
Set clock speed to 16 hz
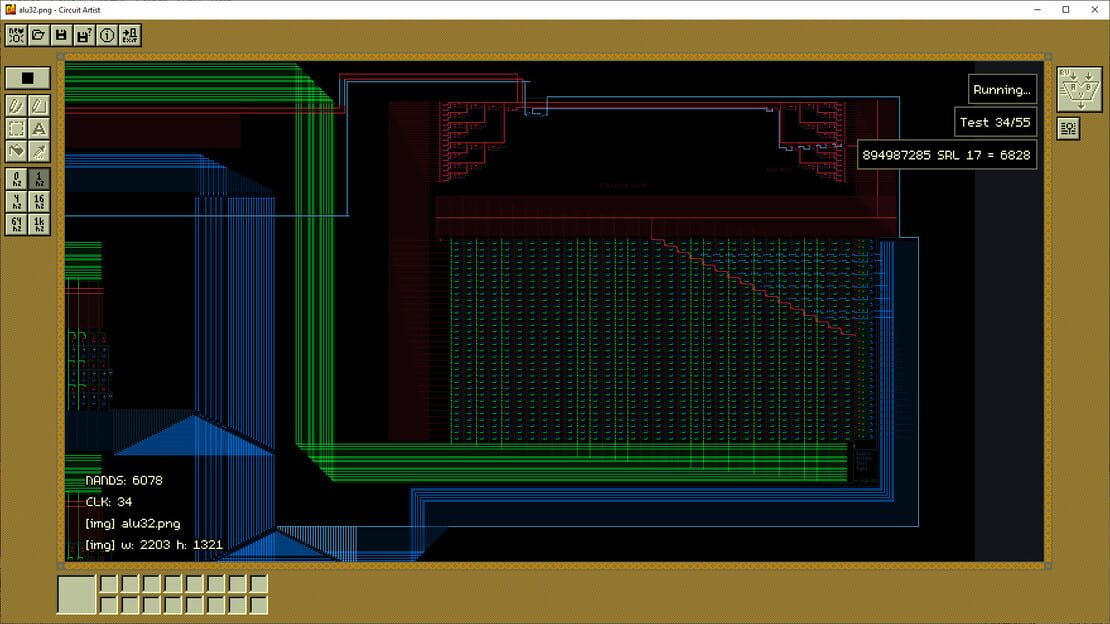click(x=39, y=202)
